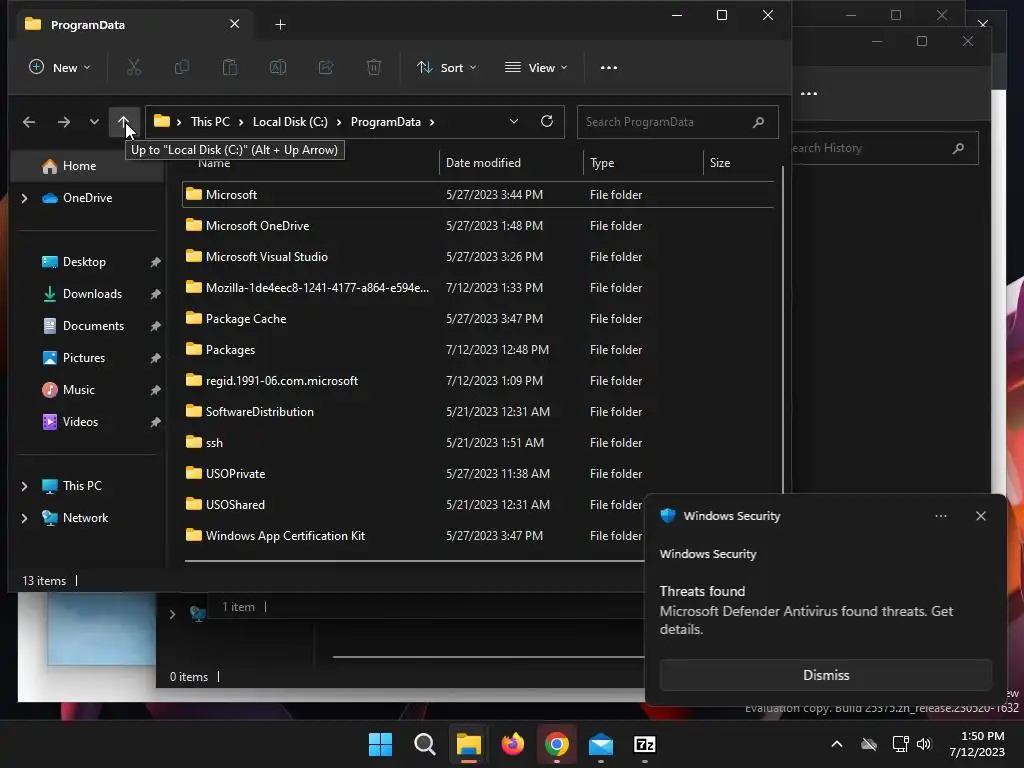Click Local Disk (C:) breadcrumb segment

click(x=290, y=122)
